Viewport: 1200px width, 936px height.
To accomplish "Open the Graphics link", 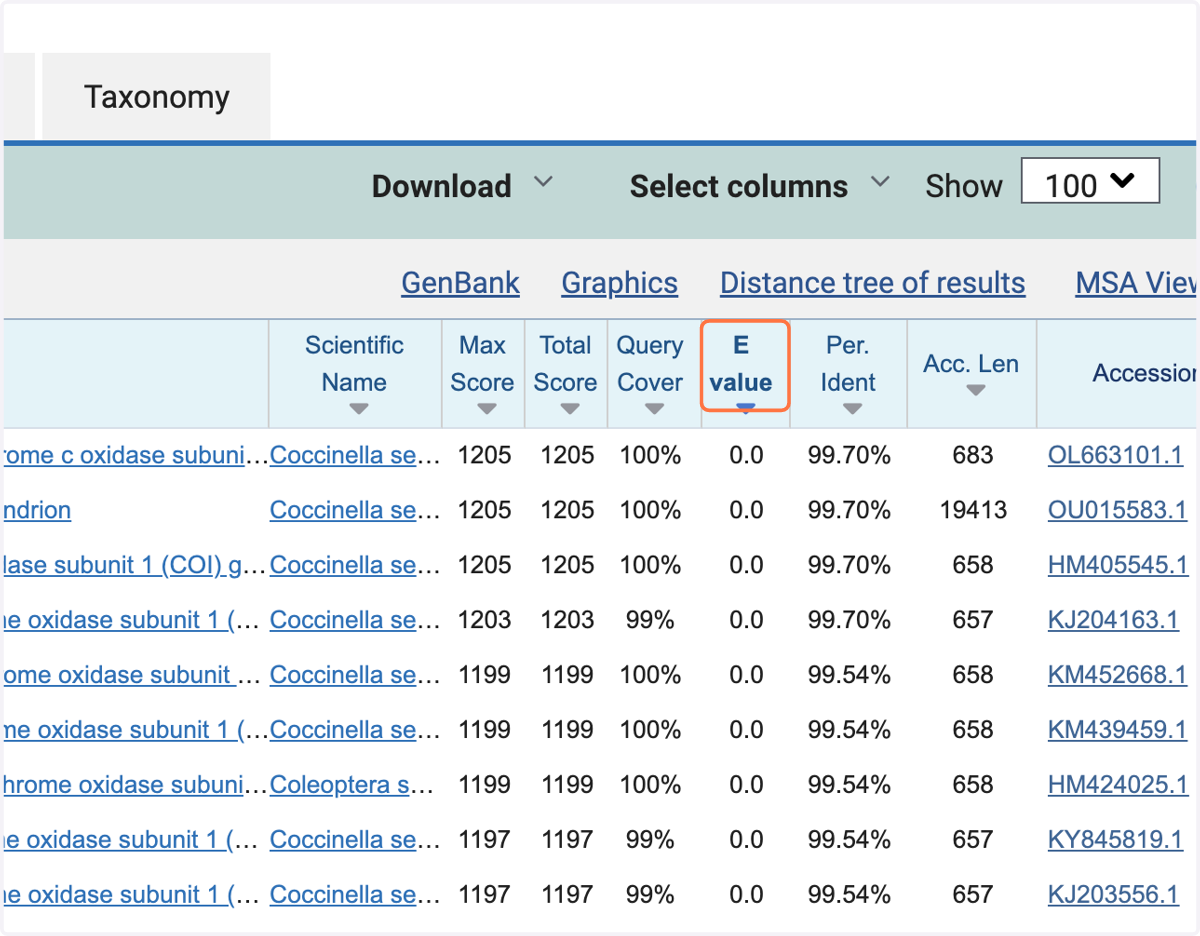I will tap(620, 283).
